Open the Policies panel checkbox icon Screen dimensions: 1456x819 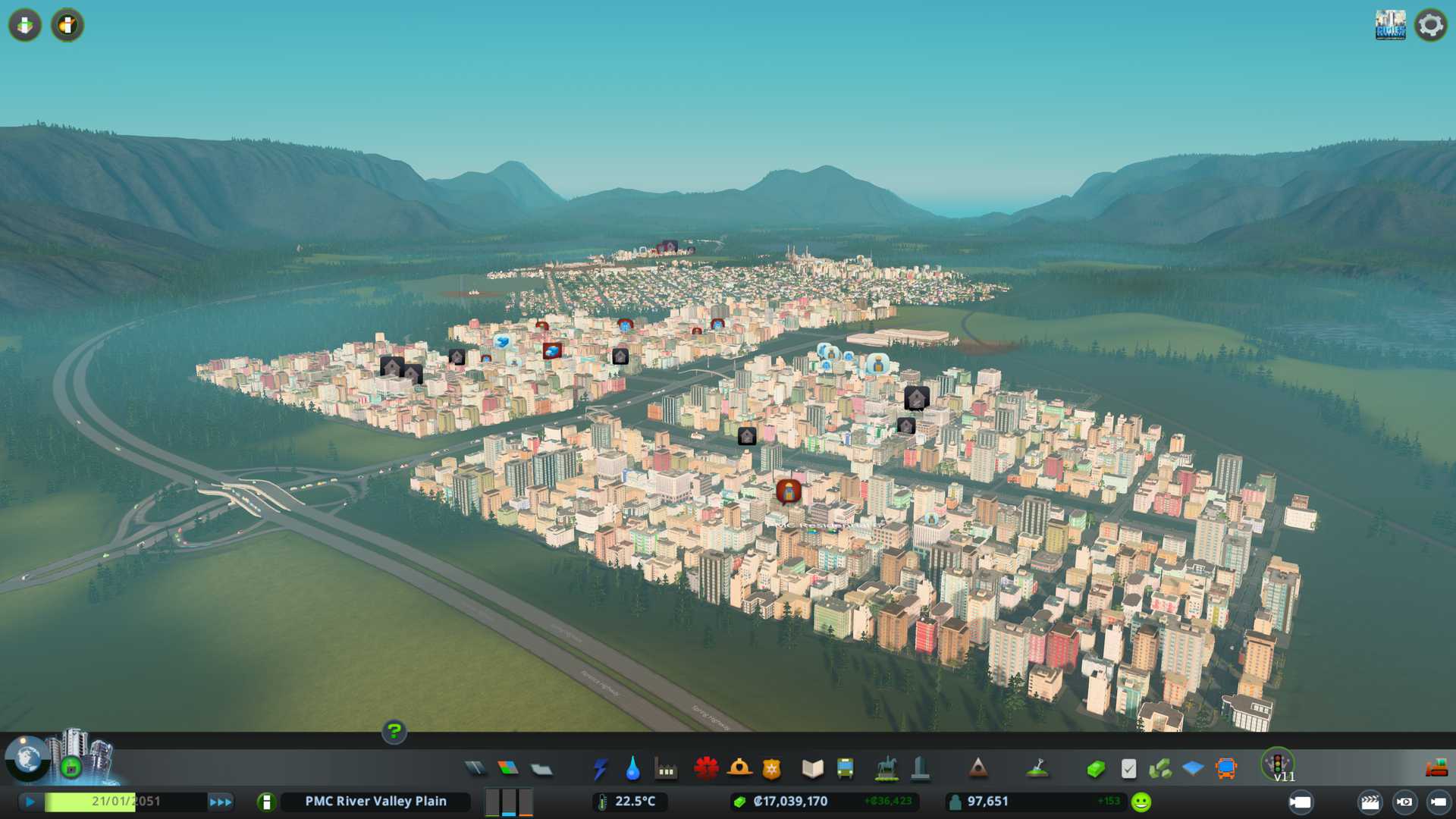point(1128,769)
